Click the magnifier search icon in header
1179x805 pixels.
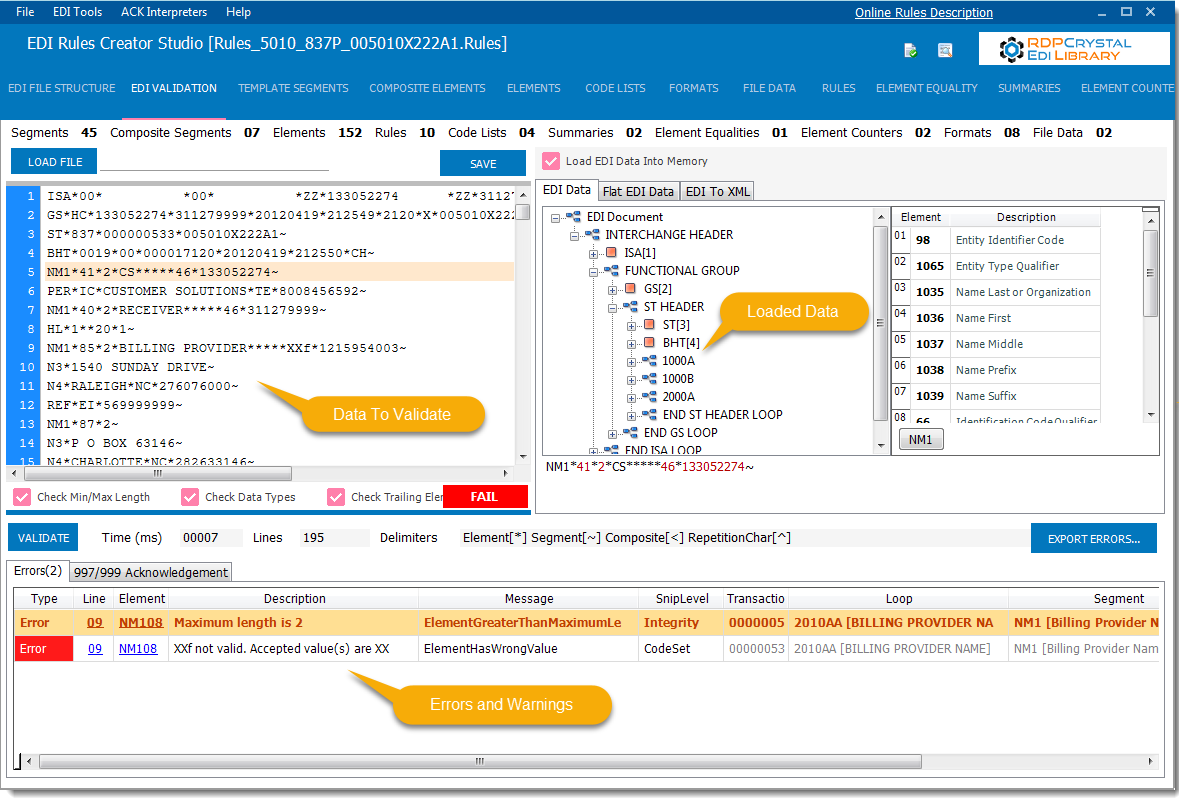[945, 50]
